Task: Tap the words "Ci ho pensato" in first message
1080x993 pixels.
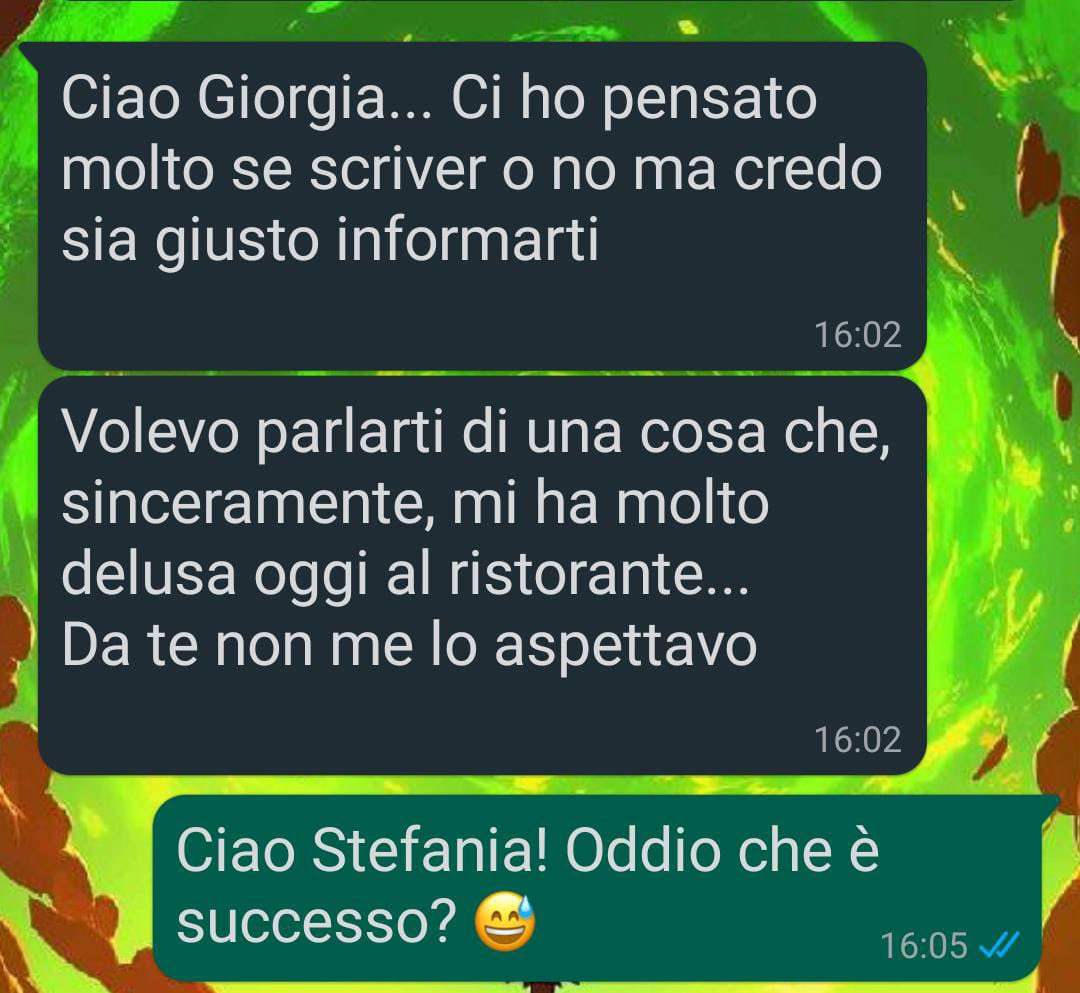Action: tap(634, 101)
